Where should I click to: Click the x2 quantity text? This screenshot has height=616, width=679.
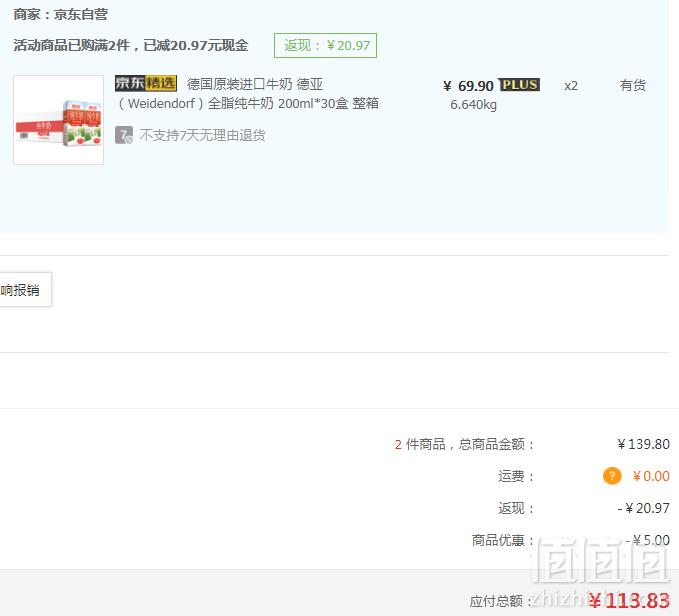571,86
